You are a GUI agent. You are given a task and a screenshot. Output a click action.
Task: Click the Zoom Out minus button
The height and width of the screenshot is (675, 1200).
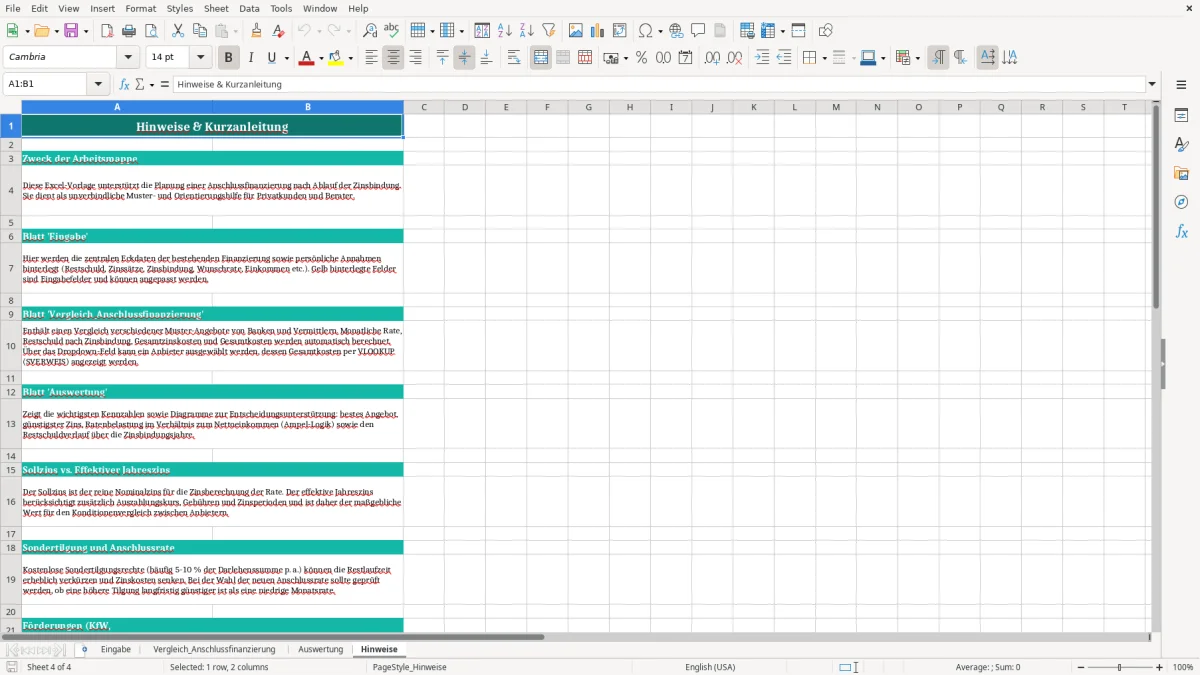[x=1081, y=667]
